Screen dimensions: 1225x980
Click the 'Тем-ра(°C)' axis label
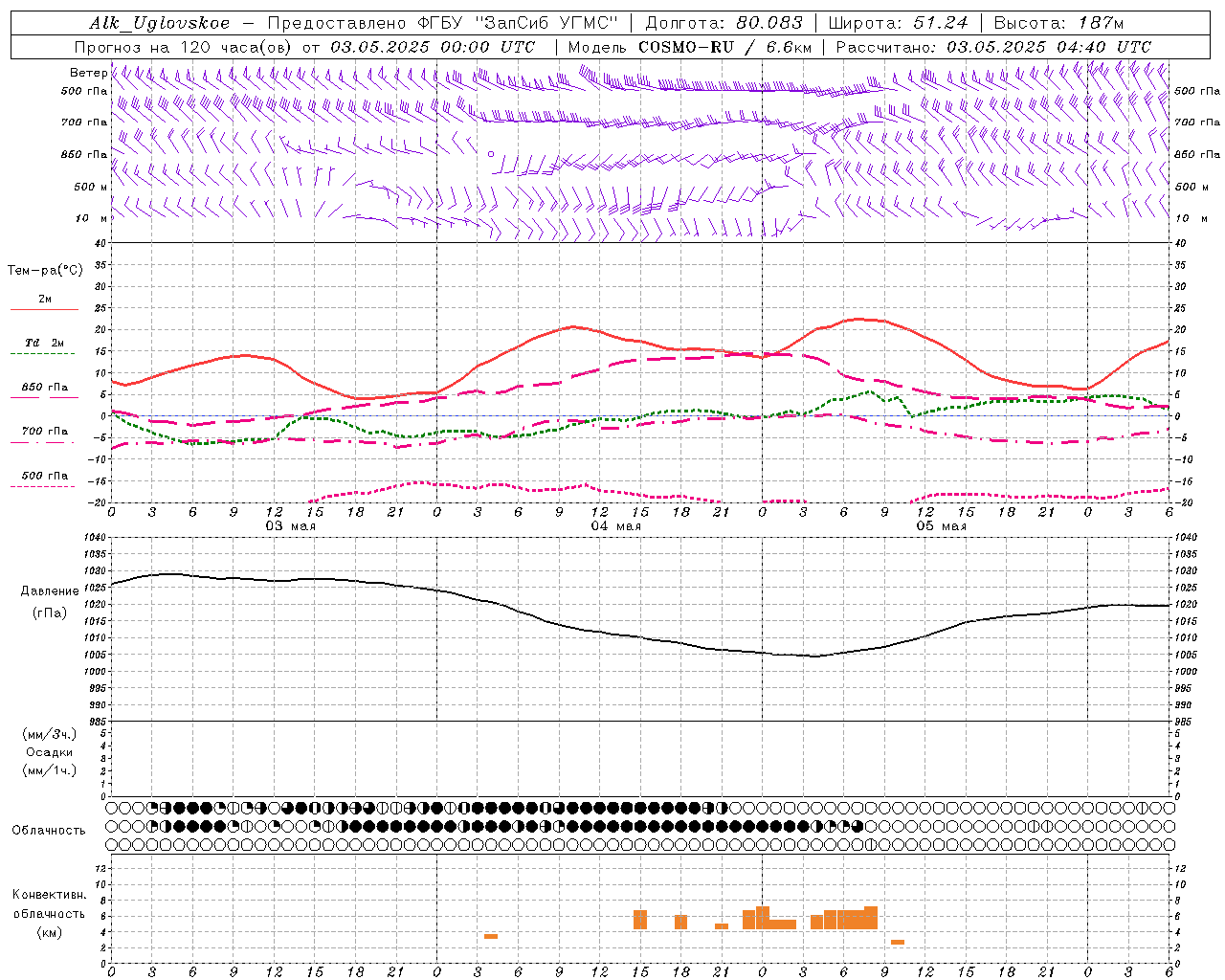(x=45, y=271)
